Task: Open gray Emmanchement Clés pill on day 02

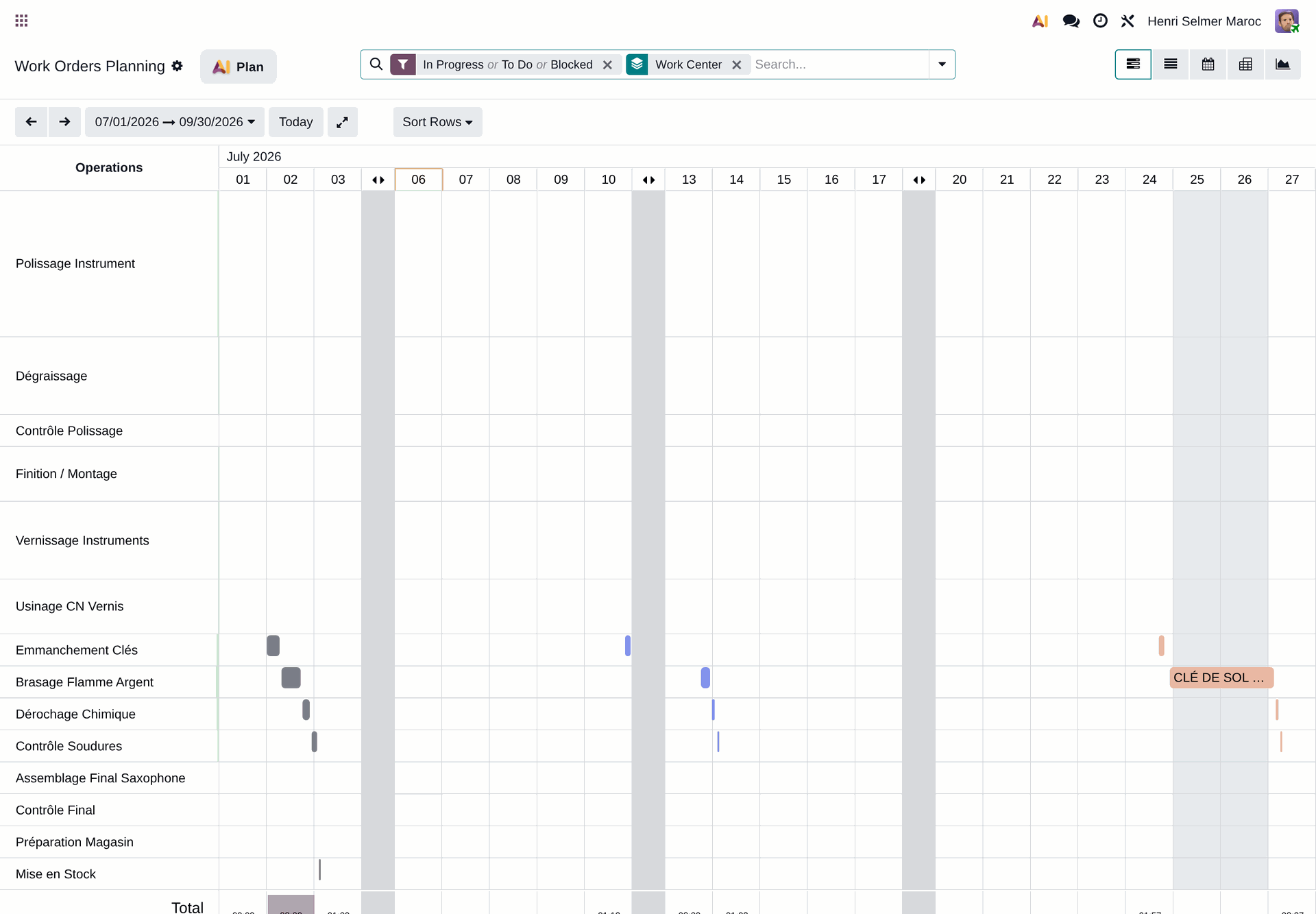Action: tap(273, 646)
